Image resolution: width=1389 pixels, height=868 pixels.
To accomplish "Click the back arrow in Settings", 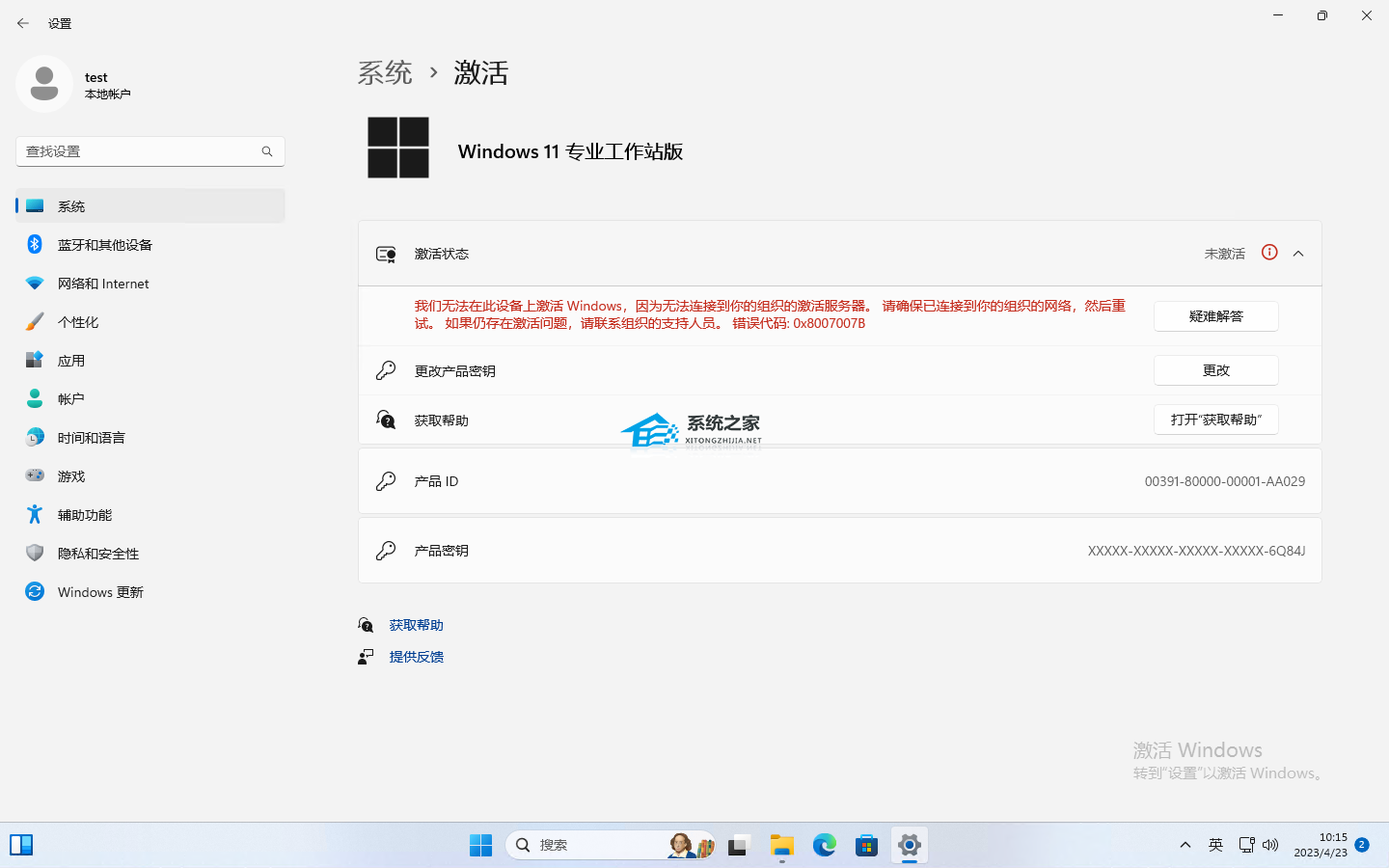I will [23, 23].
